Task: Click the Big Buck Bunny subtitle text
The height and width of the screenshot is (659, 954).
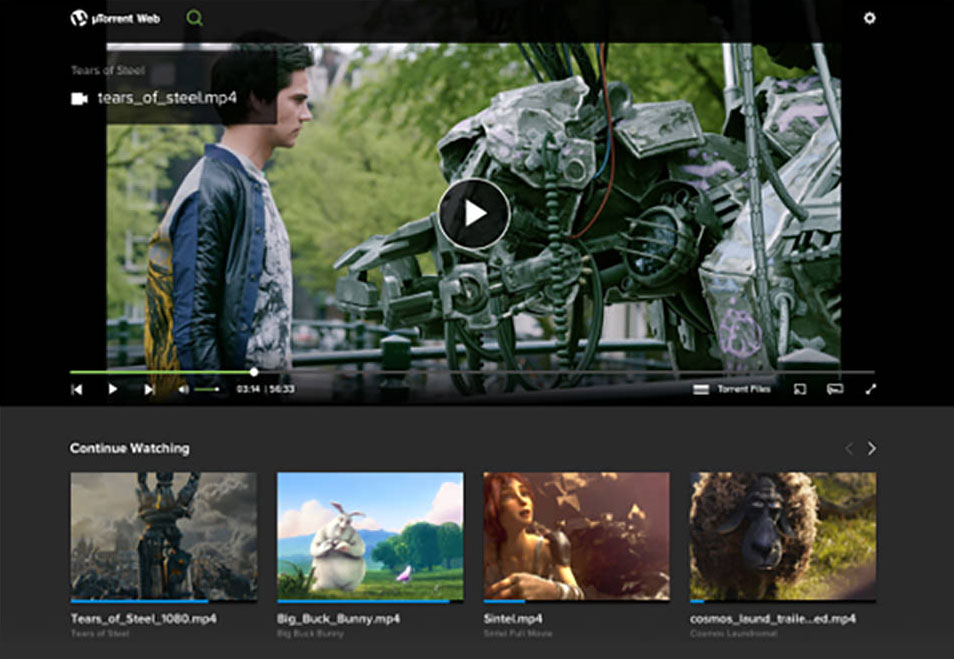Action: pyautogui.click(x=310, y=633)
